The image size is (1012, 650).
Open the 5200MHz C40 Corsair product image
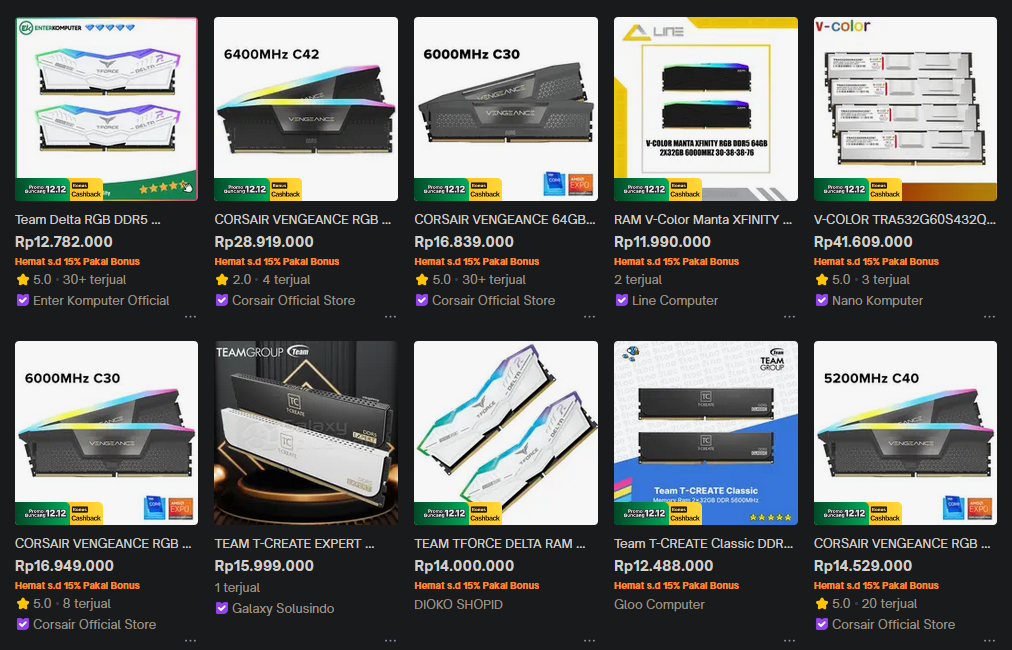[x=906, y=433]
